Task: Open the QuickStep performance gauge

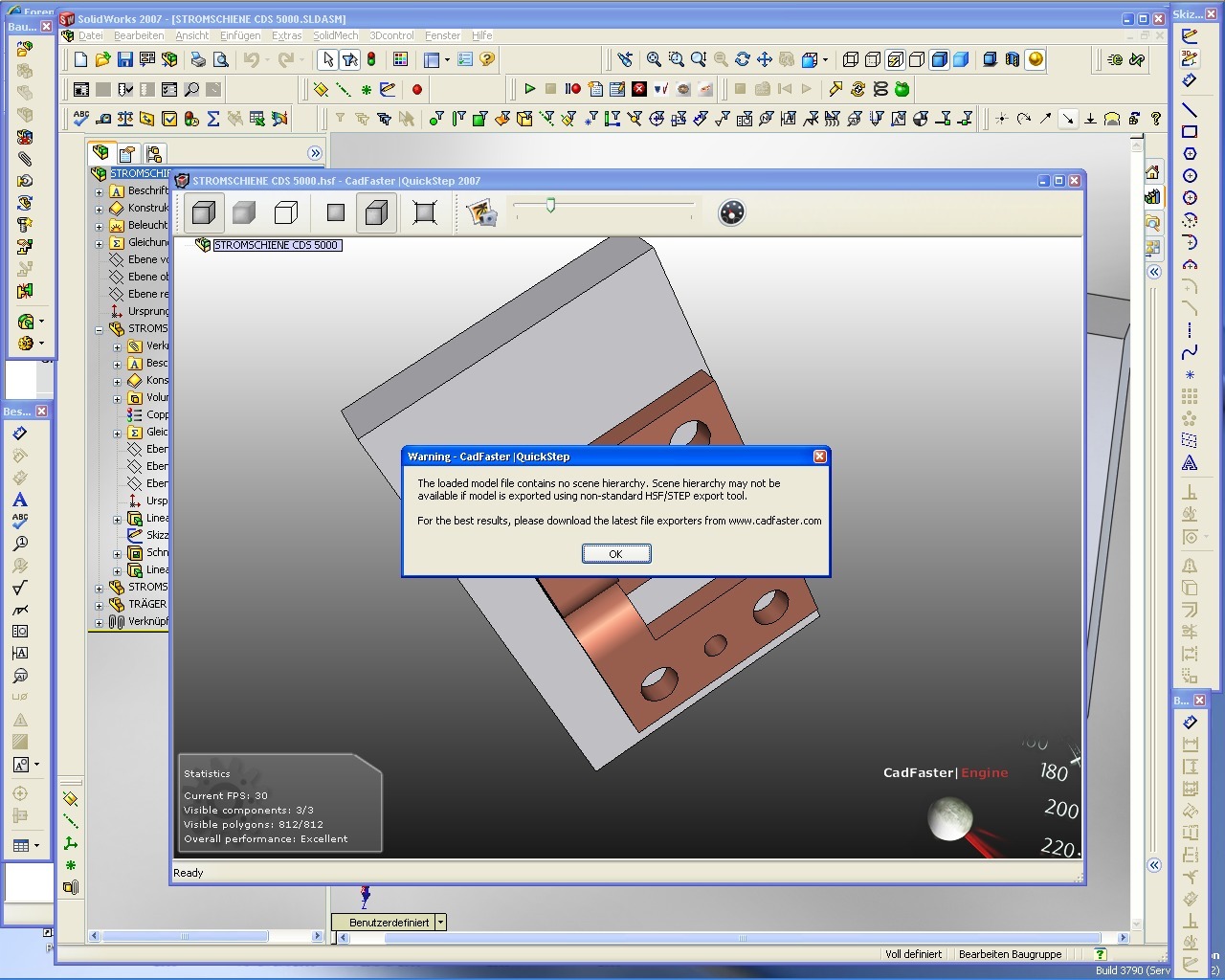Action: [x=731, y=212]
